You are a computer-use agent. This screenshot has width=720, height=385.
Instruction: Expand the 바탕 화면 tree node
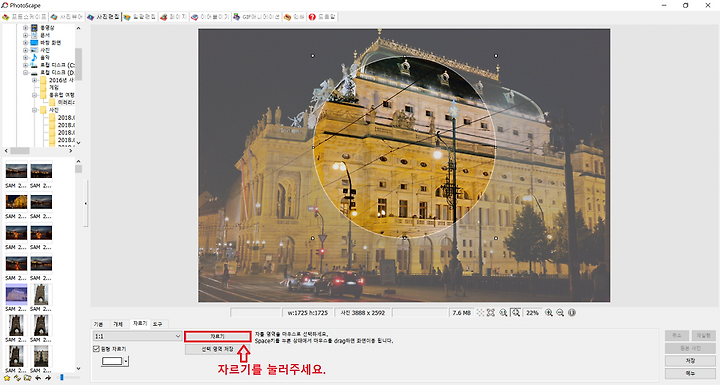click(x=26, y=43)
